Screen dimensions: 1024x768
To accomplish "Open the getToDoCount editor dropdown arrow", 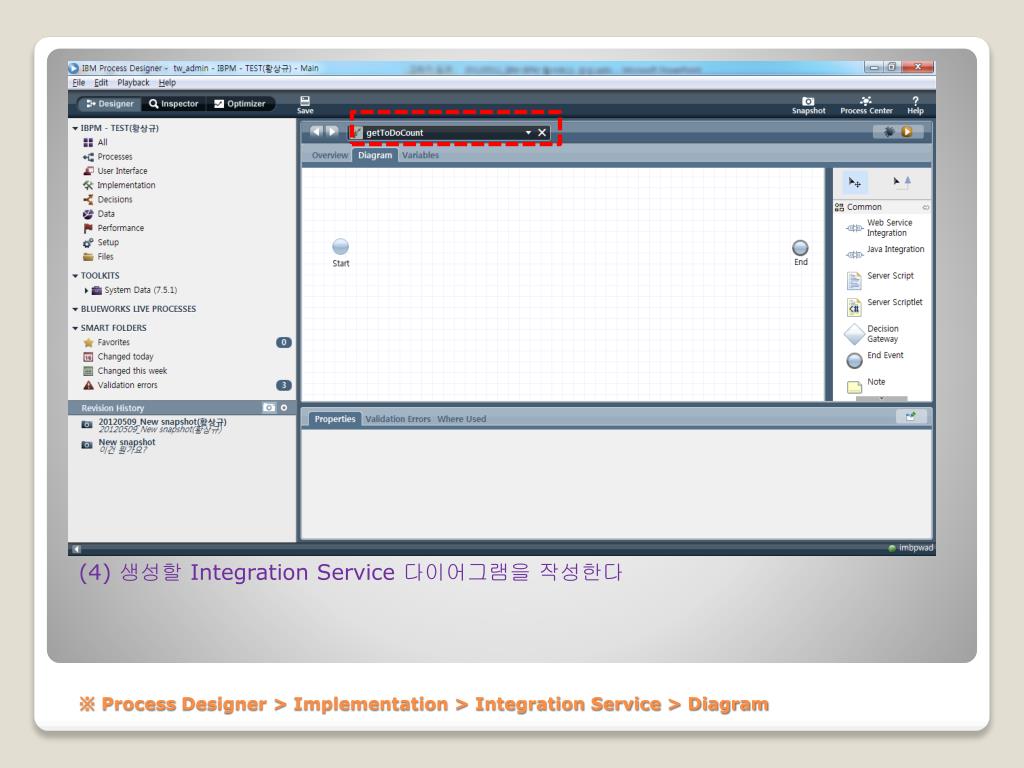I will point(528,133).
